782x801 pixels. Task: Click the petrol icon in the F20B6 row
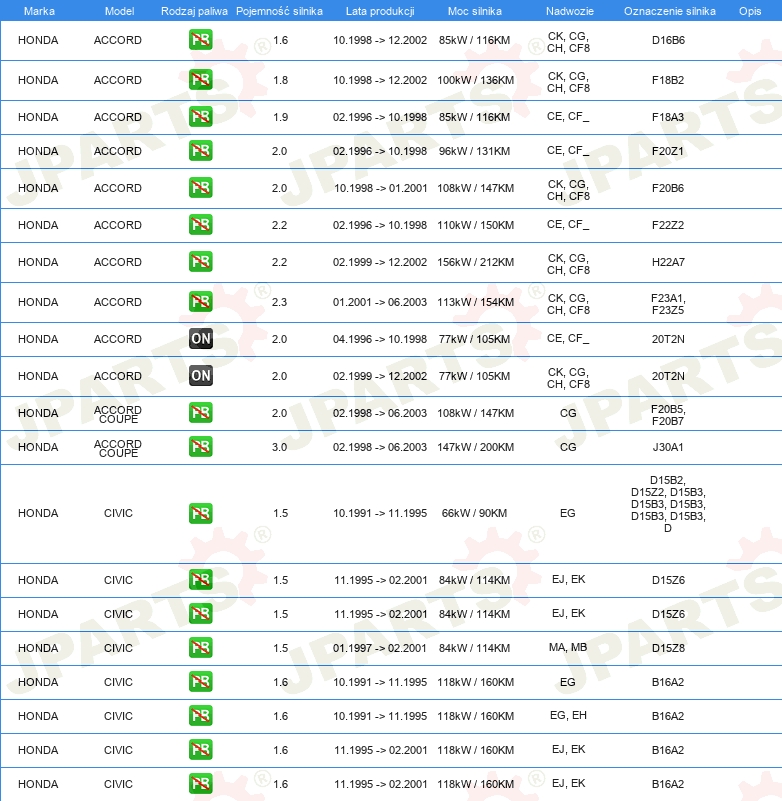point(200,187)
